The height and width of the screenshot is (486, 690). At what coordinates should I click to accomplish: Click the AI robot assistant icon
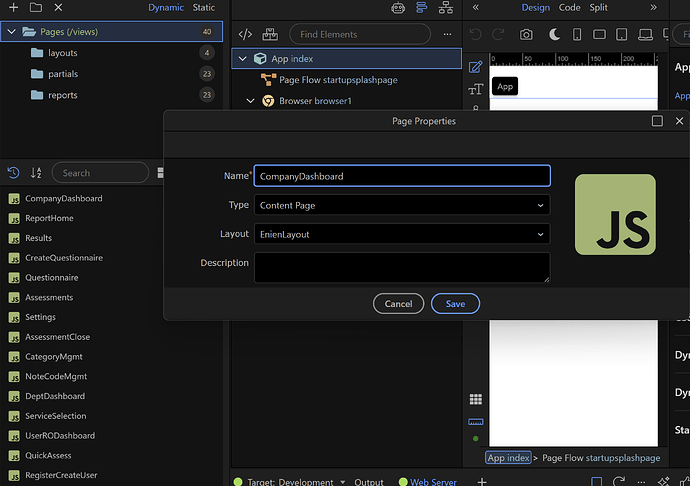click(x=397, y=7)
